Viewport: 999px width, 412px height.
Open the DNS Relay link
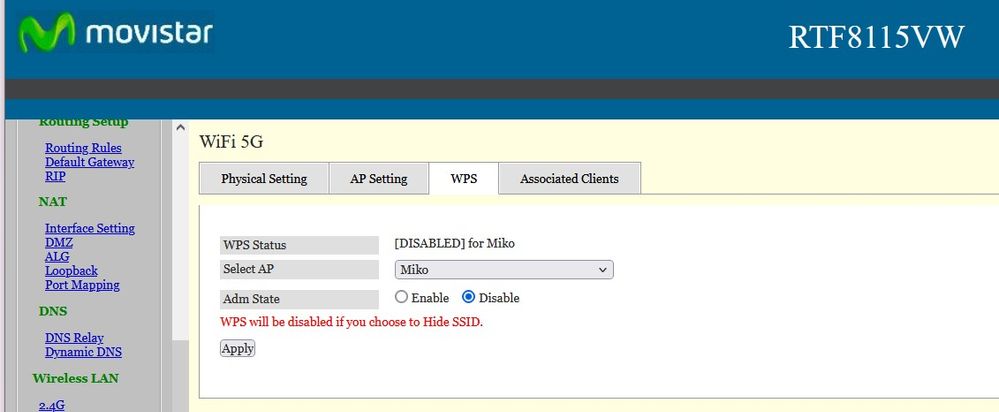click(x=74, y=338)
